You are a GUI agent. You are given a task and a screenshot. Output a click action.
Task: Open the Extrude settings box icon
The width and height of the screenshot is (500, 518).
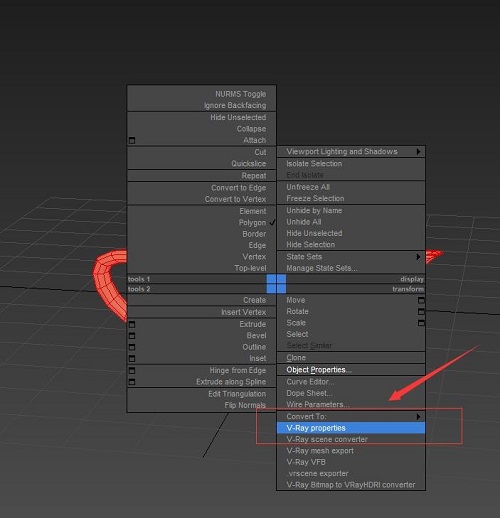[x=132, y=324]
